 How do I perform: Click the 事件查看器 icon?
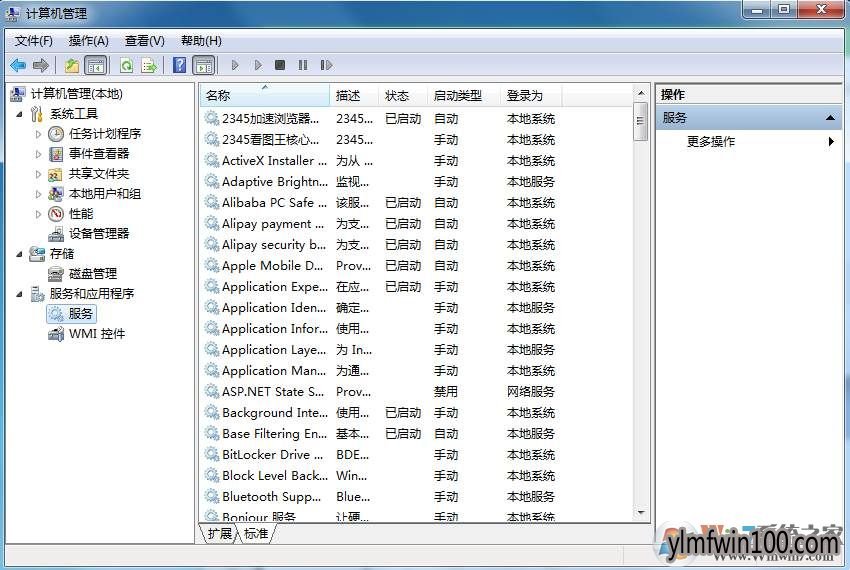(56, 154)
